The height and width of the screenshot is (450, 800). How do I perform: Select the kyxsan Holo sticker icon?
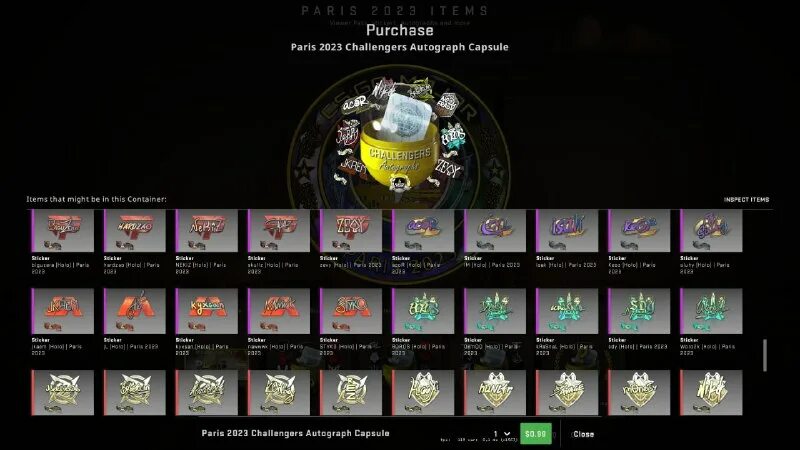point(207,311)
